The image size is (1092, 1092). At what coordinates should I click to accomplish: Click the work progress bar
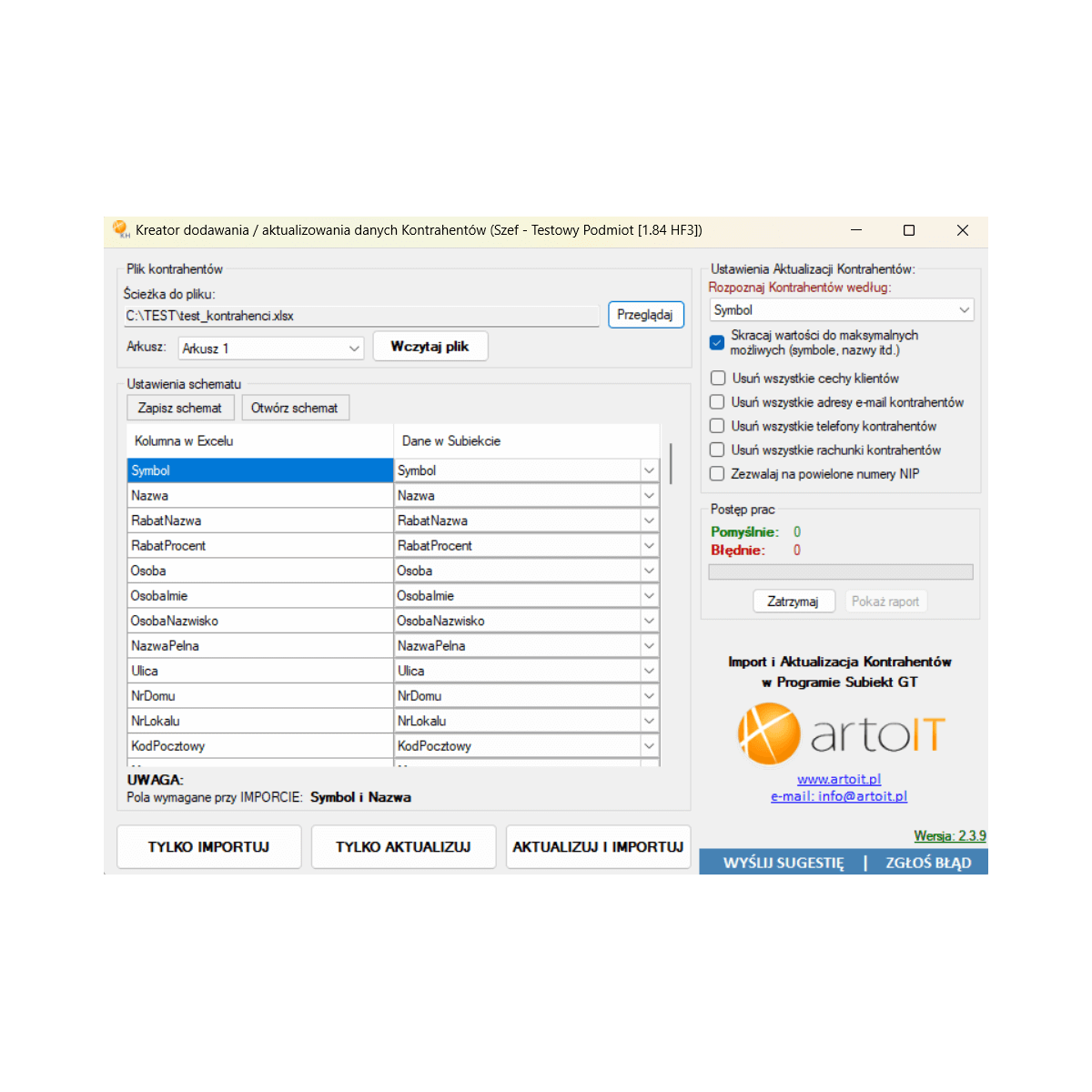[x=840, y=572]
